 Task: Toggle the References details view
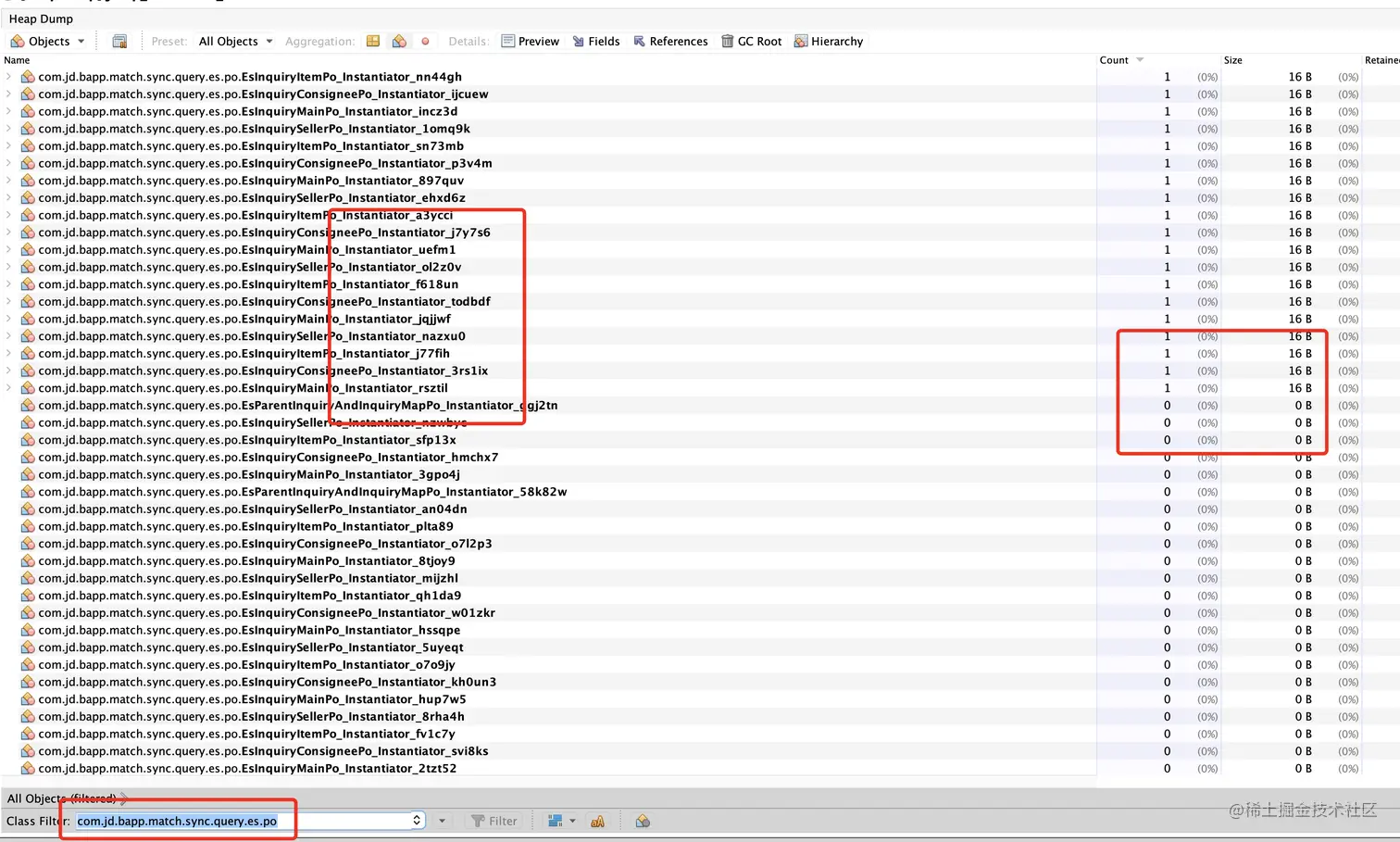pyautogui.click(x=670, y=41)
